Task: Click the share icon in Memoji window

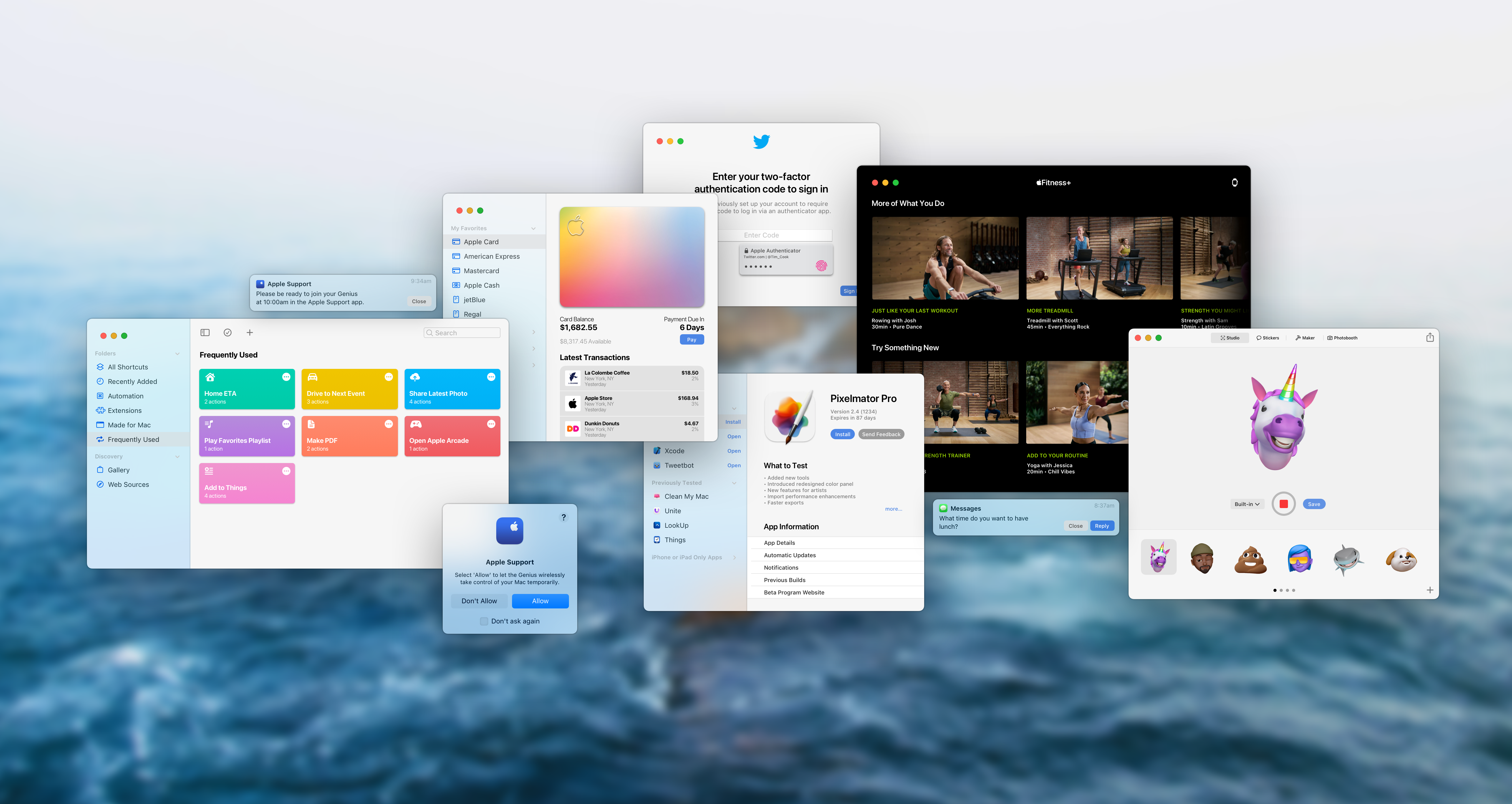Action: pyautogui.click(x=1430, y=337)
